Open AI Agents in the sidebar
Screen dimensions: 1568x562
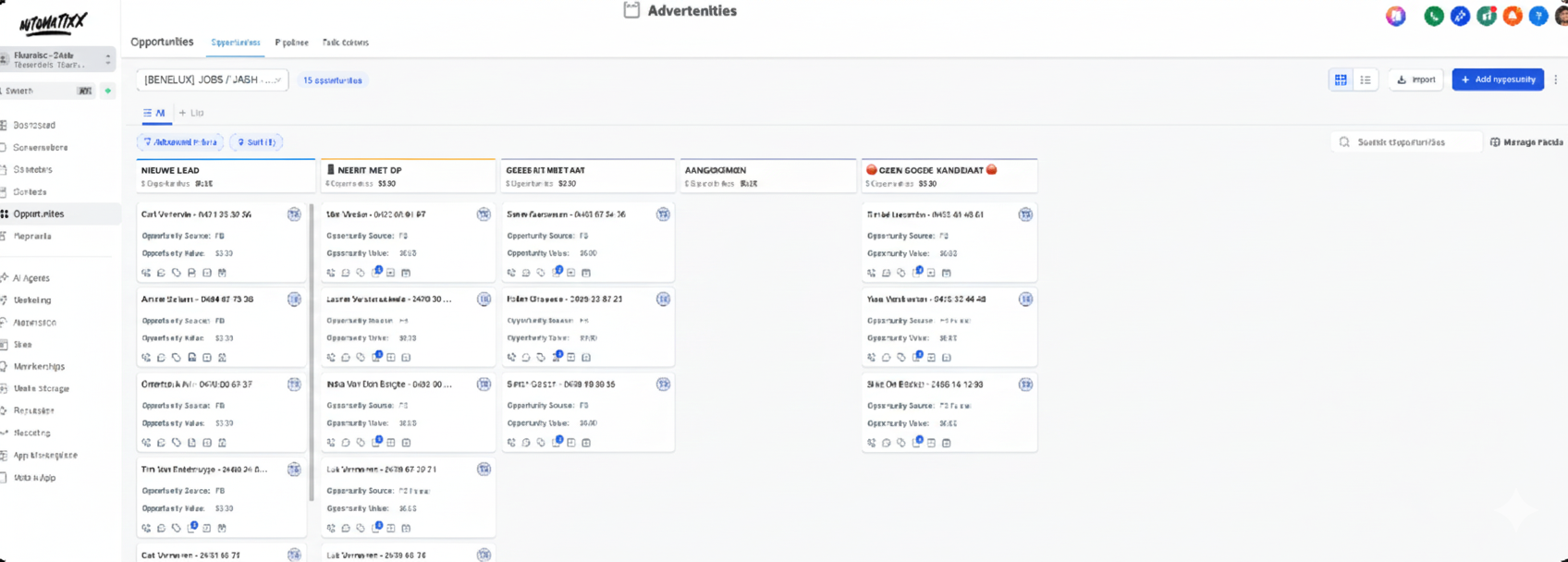pos(31,278)
